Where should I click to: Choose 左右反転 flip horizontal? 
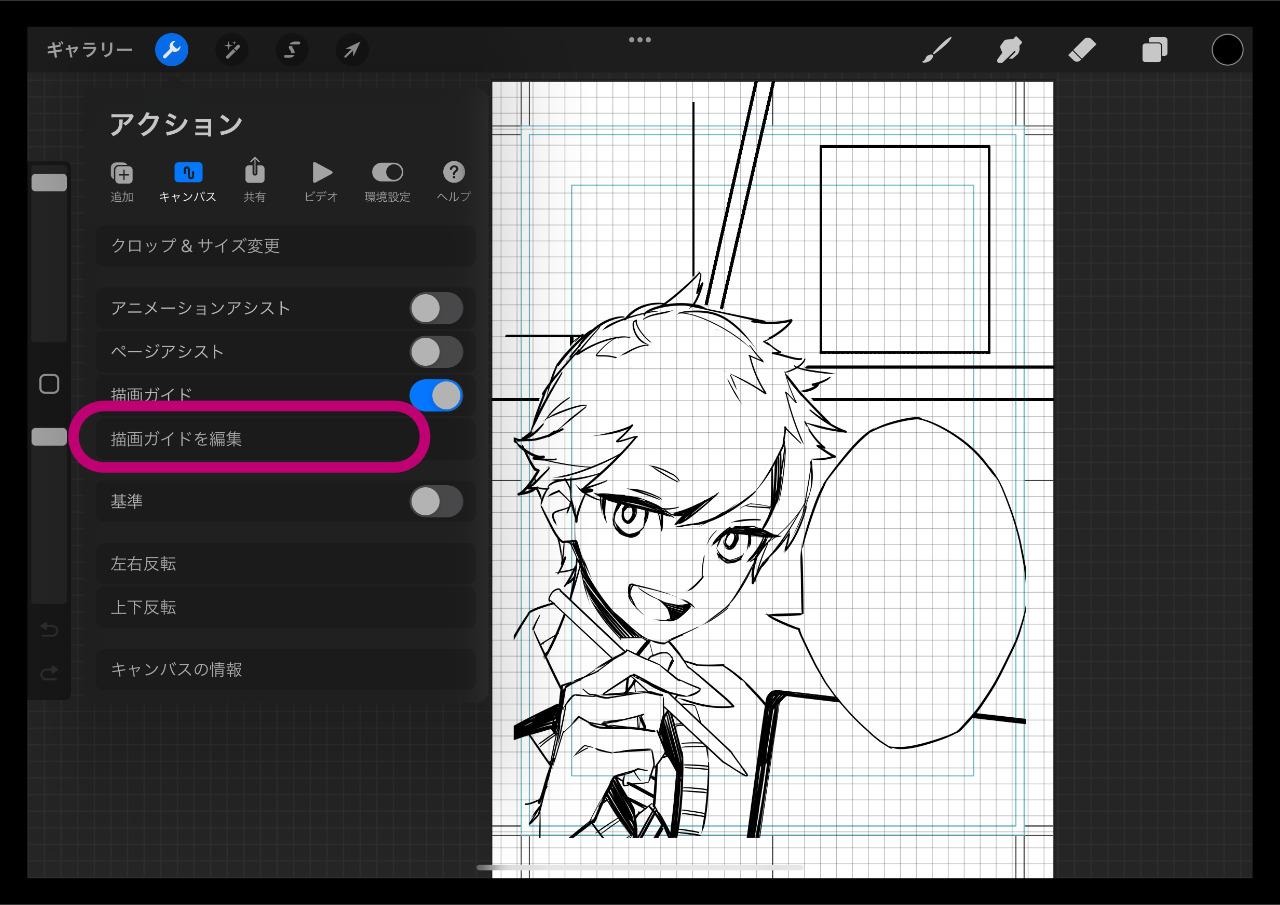pyautogui.click(x=286, y=564)
